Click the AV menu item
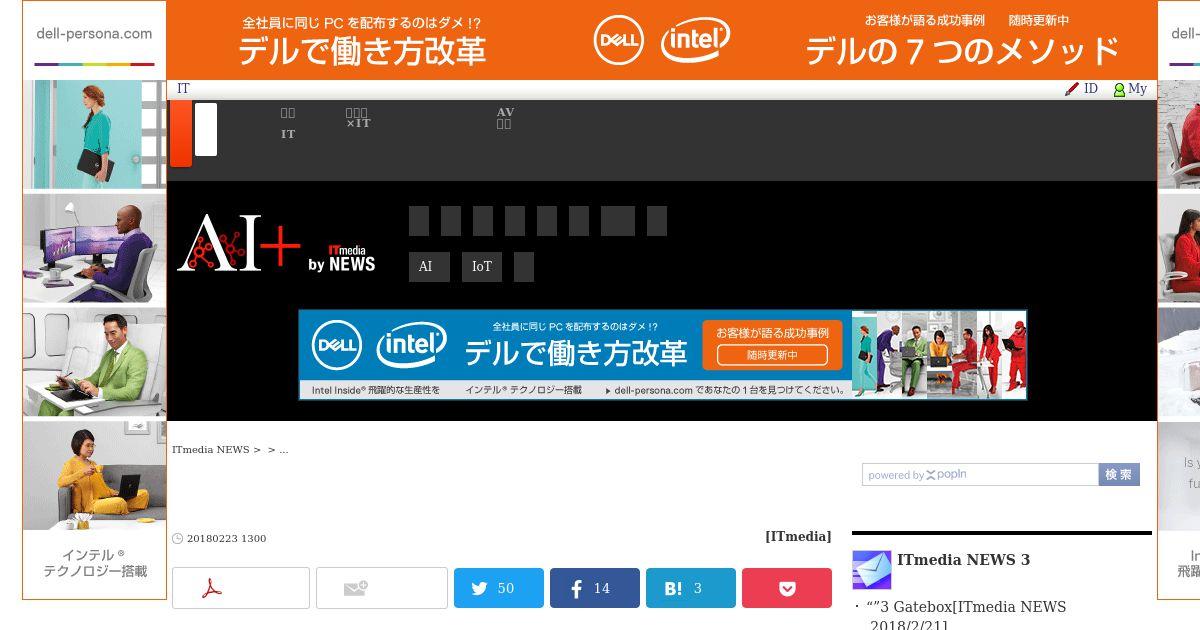This screenshot has height=630, width=1200. click(x=505, y=118)
